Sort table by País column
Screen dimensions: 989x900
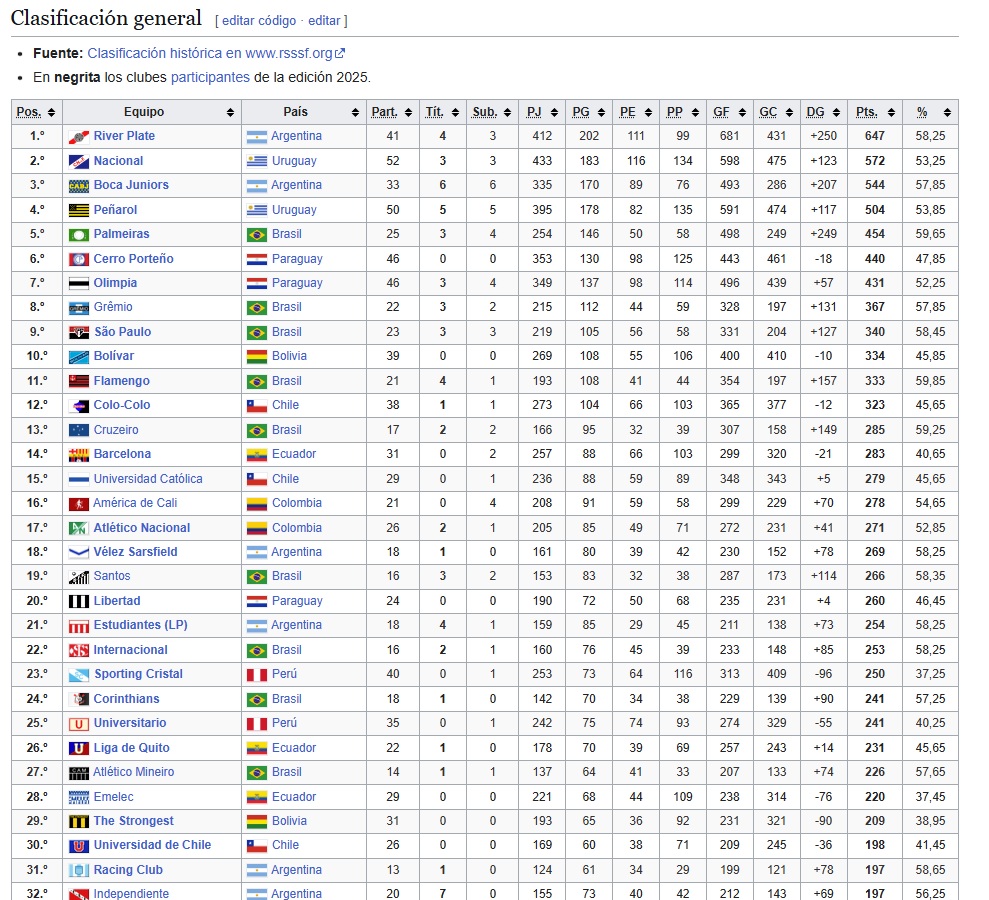(x=355, y=112)
